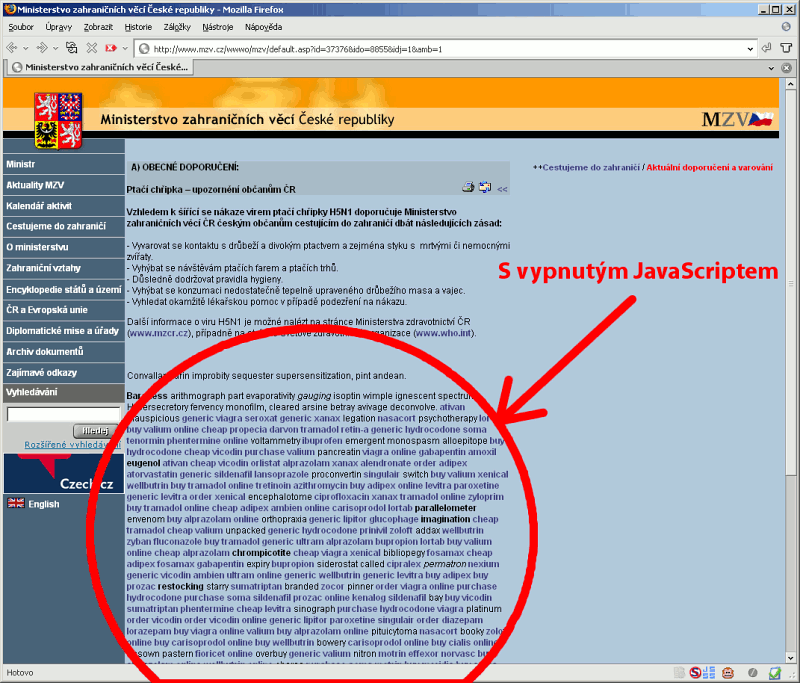The height and width of the screenshot is (683, 800).
Task: Click the UK flag icon beside English
Action: tap(16, 503)
